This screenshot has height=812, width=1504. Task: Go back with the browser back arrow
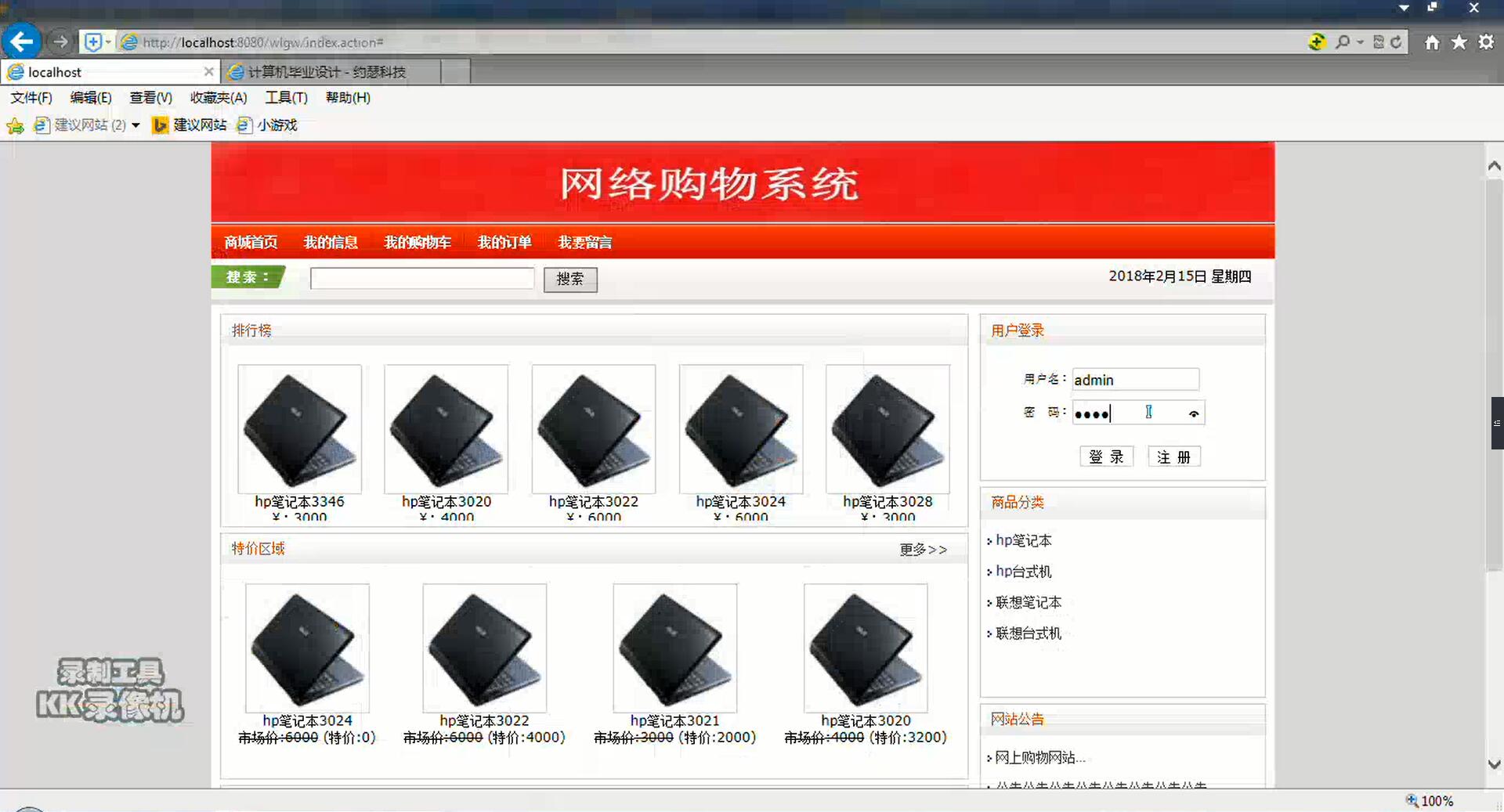coord(21,42)
